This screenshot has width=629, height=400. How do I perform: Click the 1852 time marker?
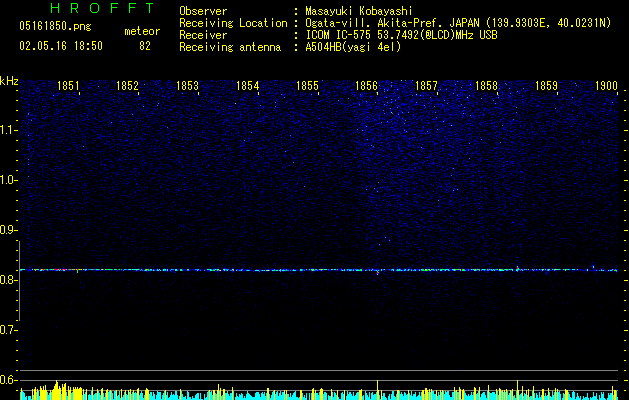[128, 86]
